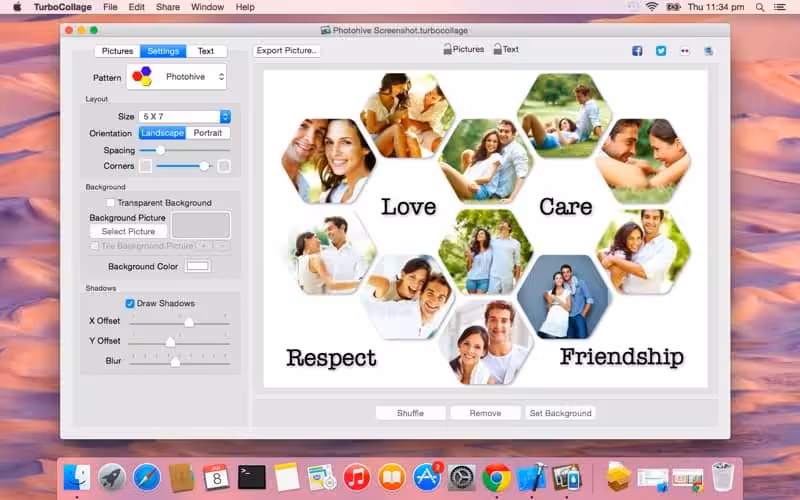Click the desktop wallpaper share icon
Viewport: 800px width, 500px height.
(x=708, y=51)
